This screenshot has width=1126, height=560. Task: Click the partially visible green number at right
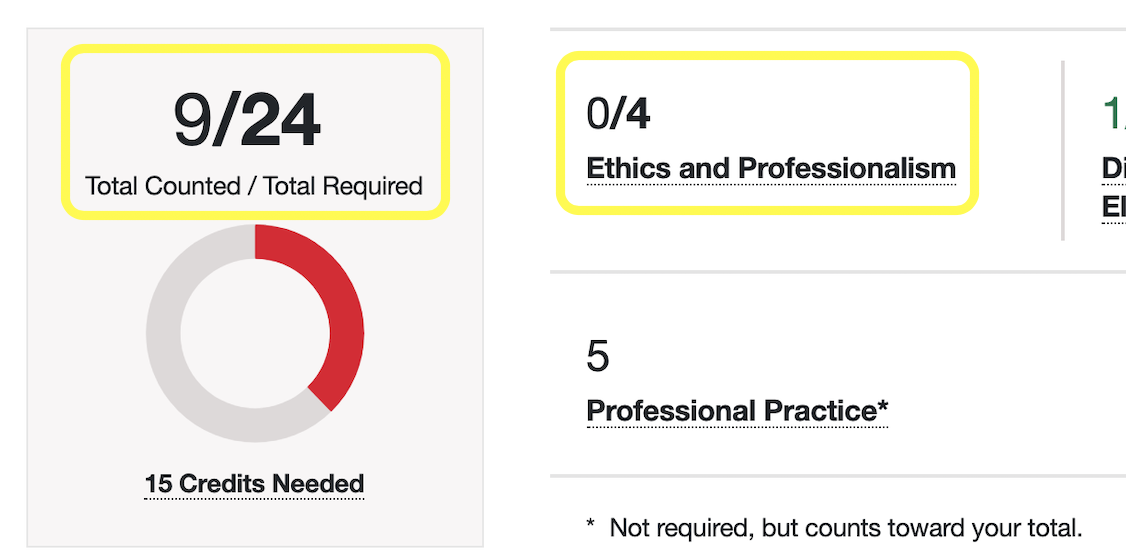1113,114
